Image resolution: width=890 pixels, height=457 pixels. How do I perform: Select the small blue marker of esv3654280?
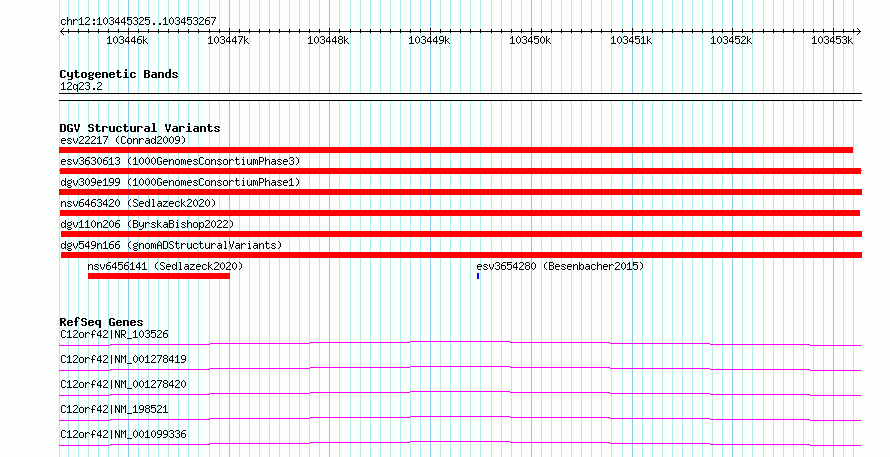(x=478, y=276)
